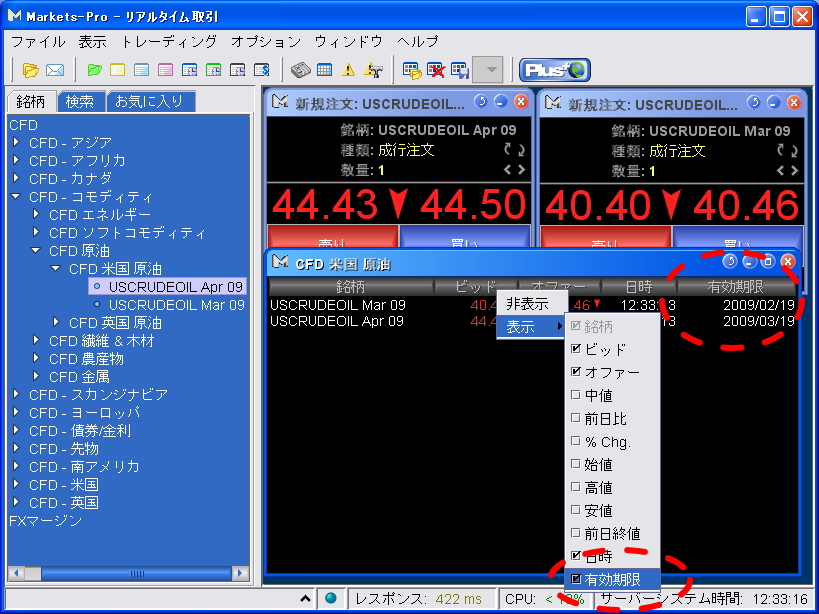Open the pink list window icon
The width and height of the screenshot is (819, 614).
(x=166, y=70)
